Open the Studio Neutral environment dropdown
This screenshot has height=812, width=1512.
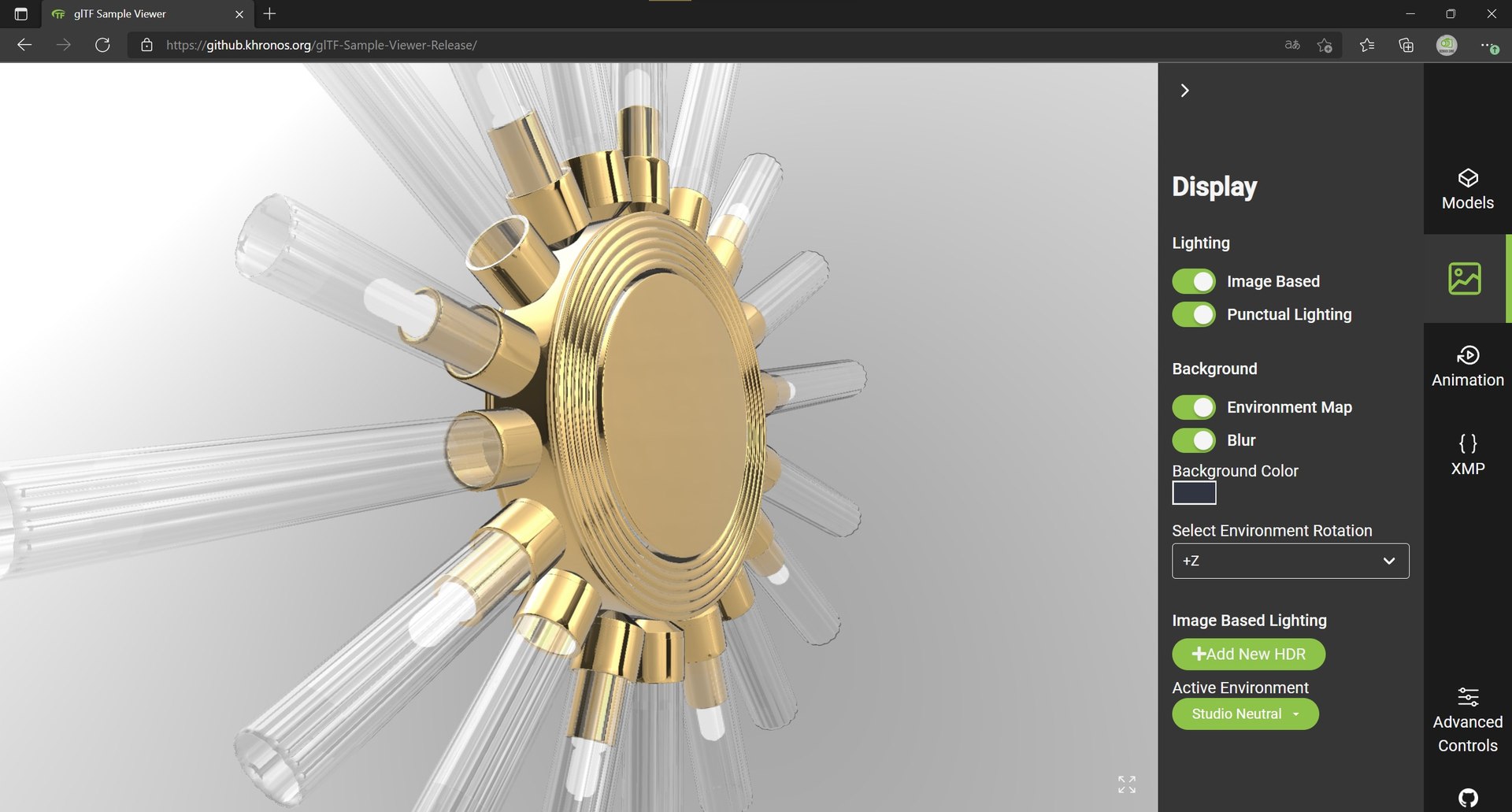pyautogui.click(x=1245, y=714)
